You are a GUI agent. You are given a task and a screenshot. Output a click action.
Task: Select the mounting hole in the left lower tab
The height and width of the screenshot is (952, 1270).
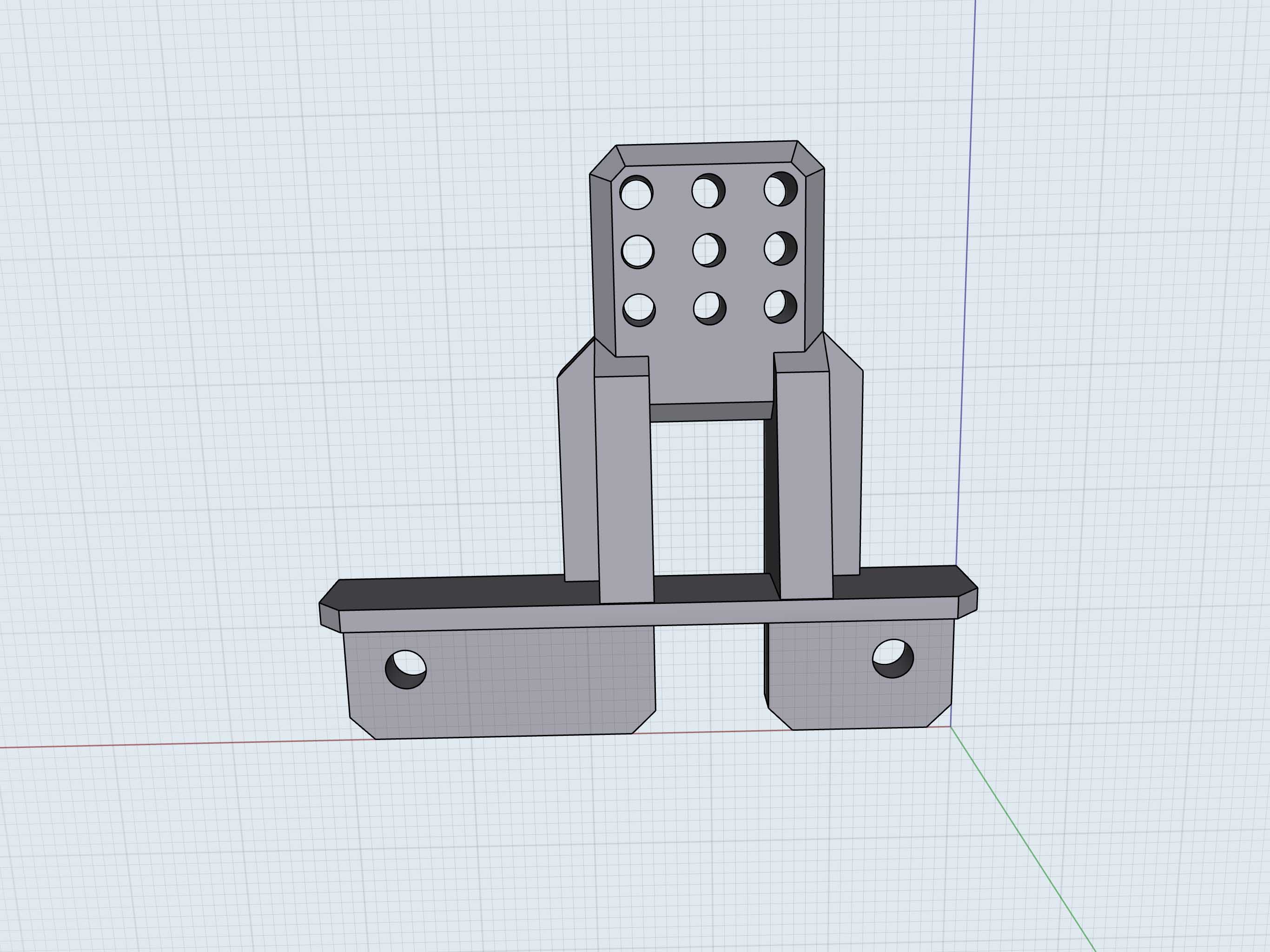[x=405, y=669]
